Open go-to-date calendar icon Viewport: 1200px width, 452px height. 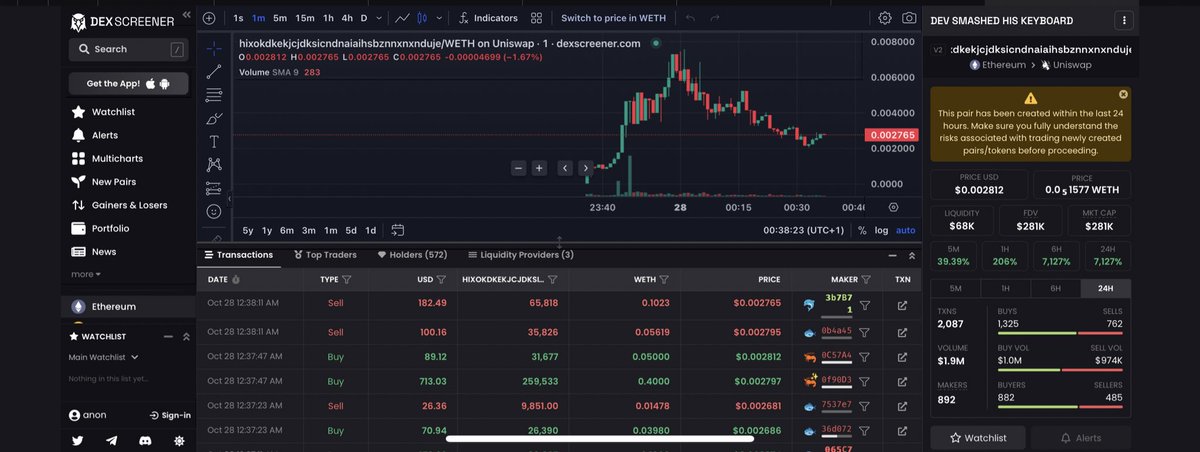(x=397, y=230)
